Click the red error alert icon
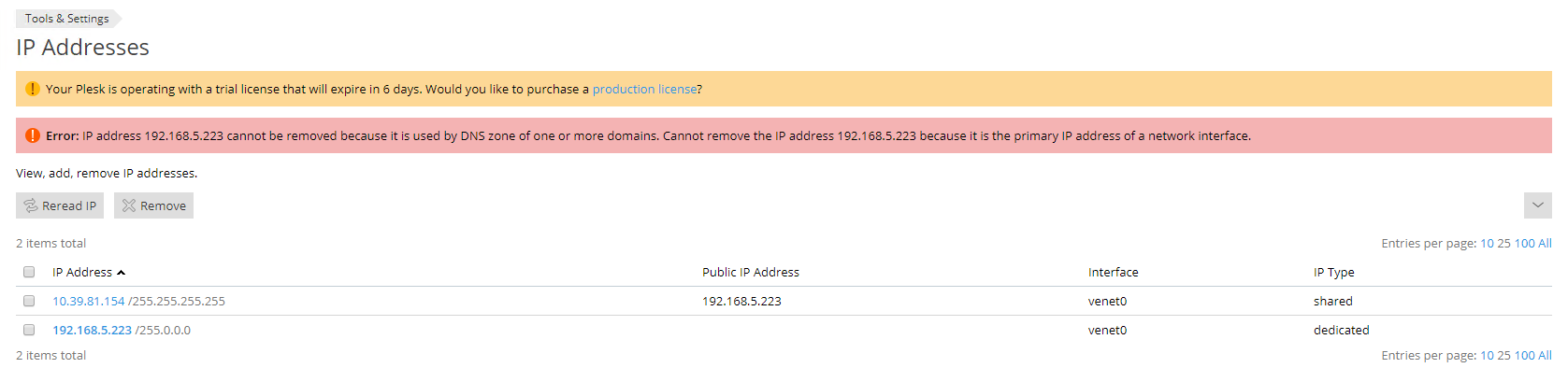Viewport: 1568px width, 382px height. (x=32, y=135)
